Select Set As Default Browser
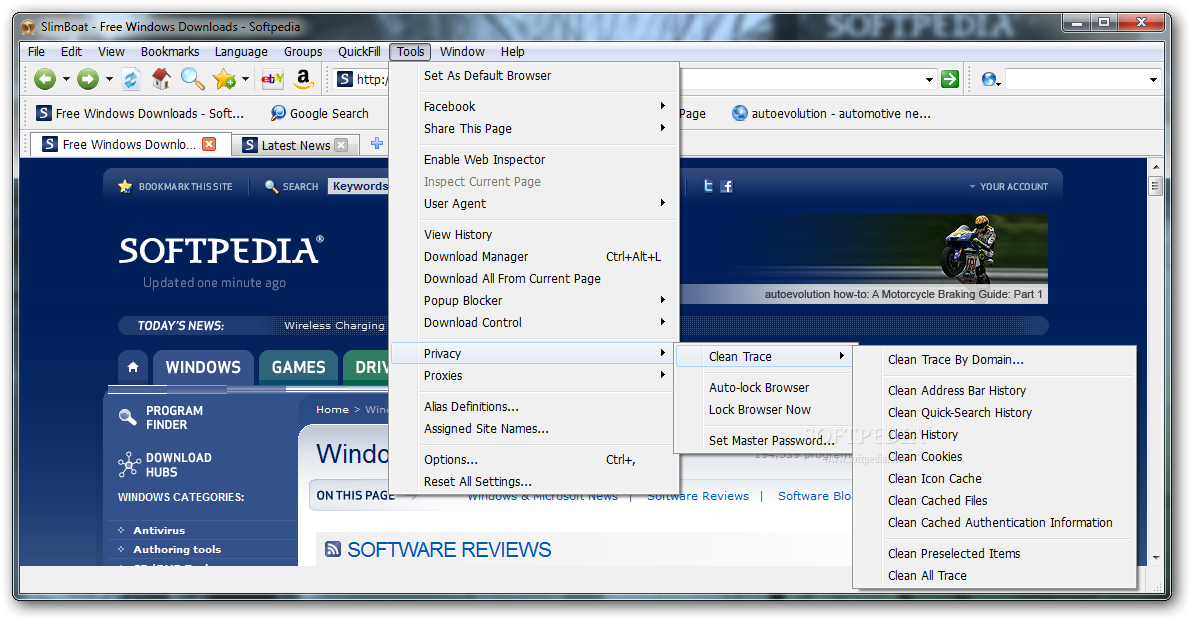 click(534, 76)
